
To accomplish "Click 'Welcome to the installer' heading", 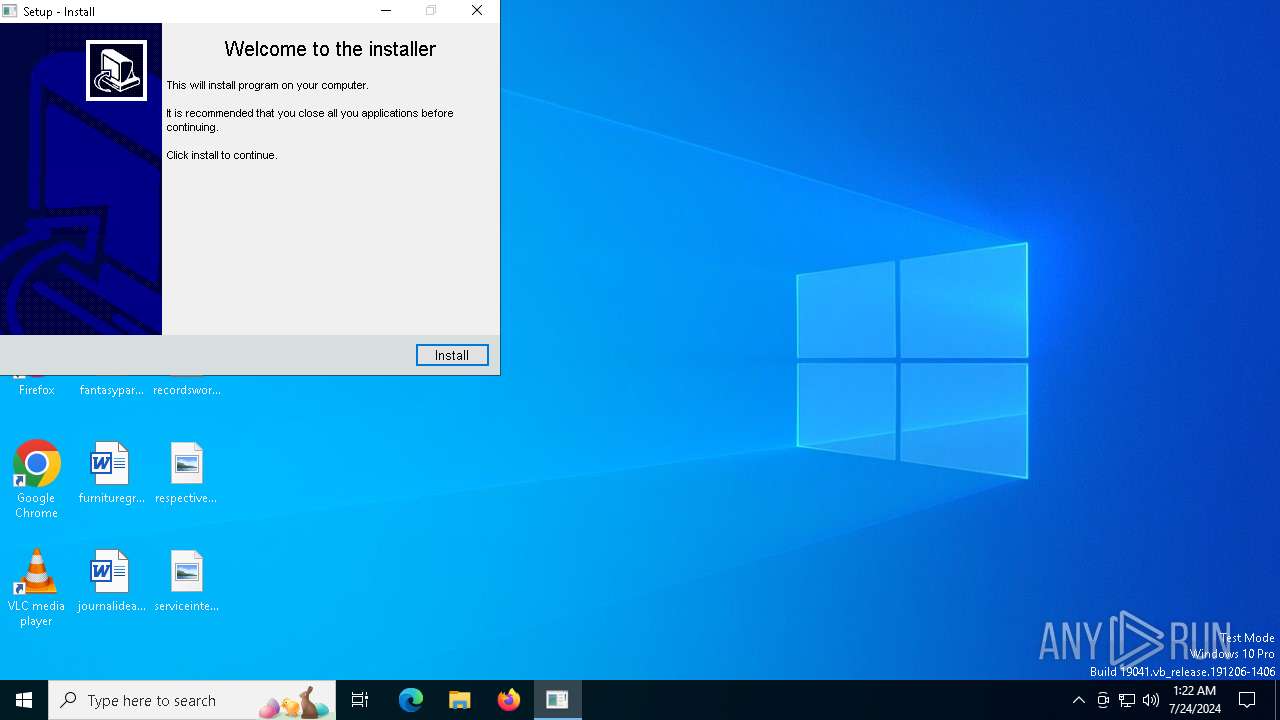I will pyautogui.click(x=330, y=49).
